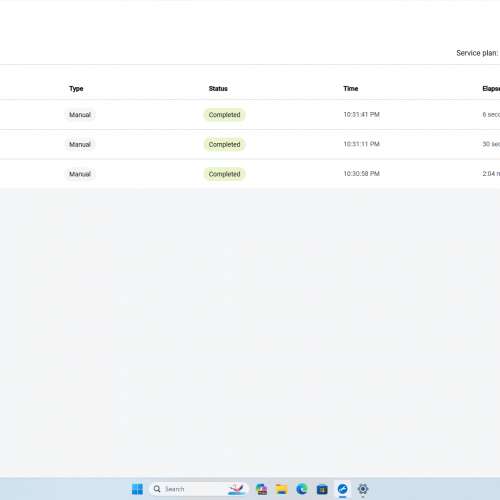Open the Settings gear on taskbar
This screenshot has height=500, width=500.
click(363, 489)
